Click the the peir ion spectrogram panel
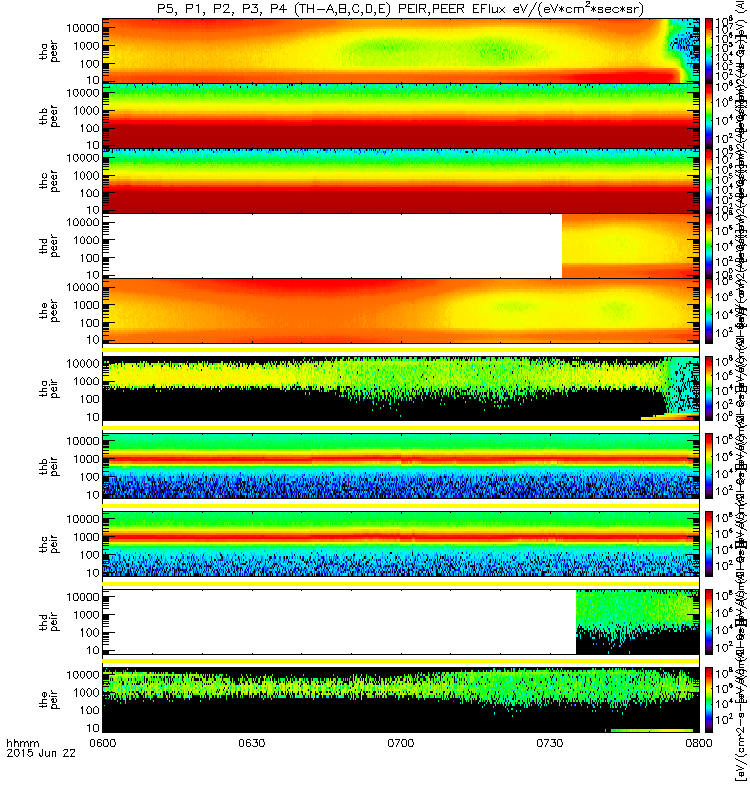The width and height of the screenshot is (750, 800). (x=401, y=700)
